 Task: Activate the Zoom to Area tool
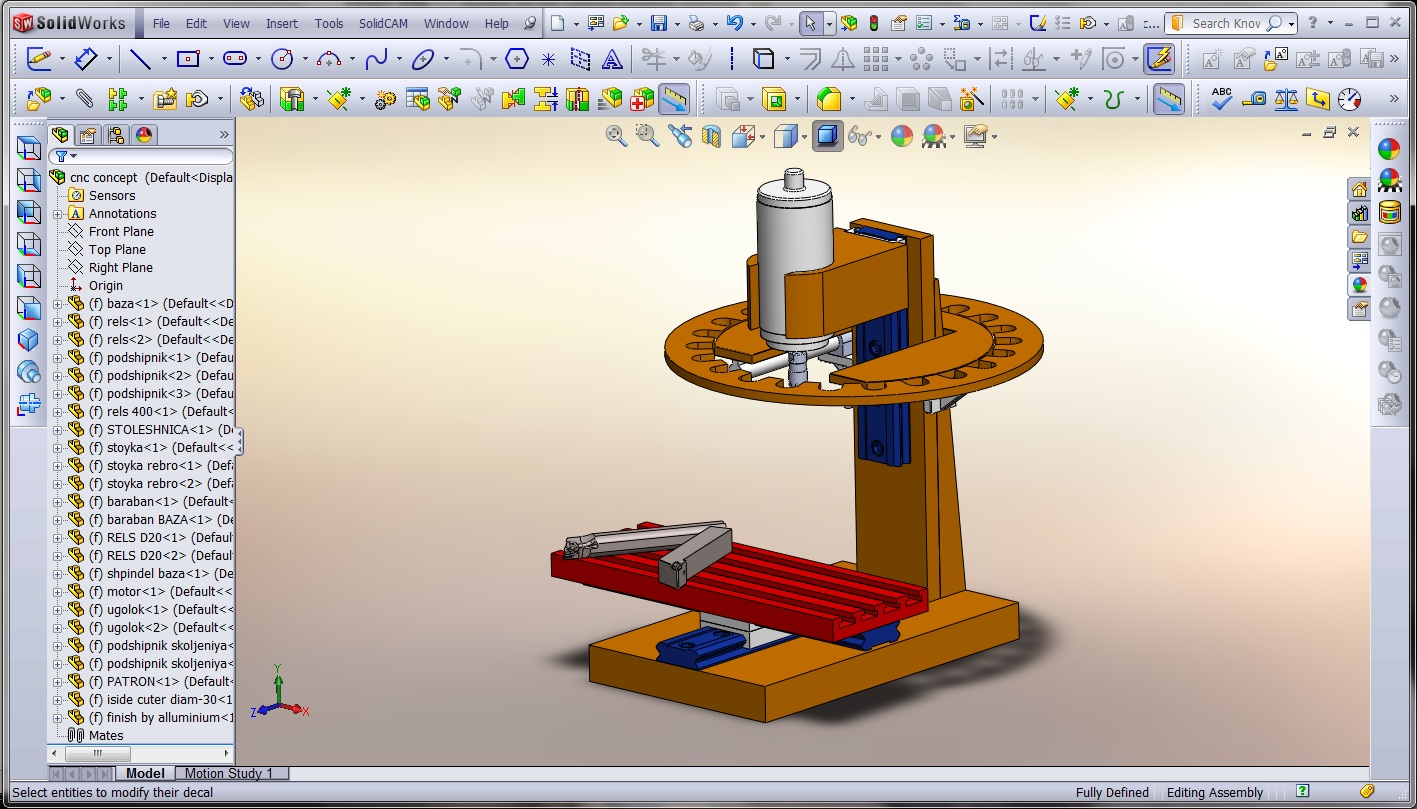tap(647, 136)
